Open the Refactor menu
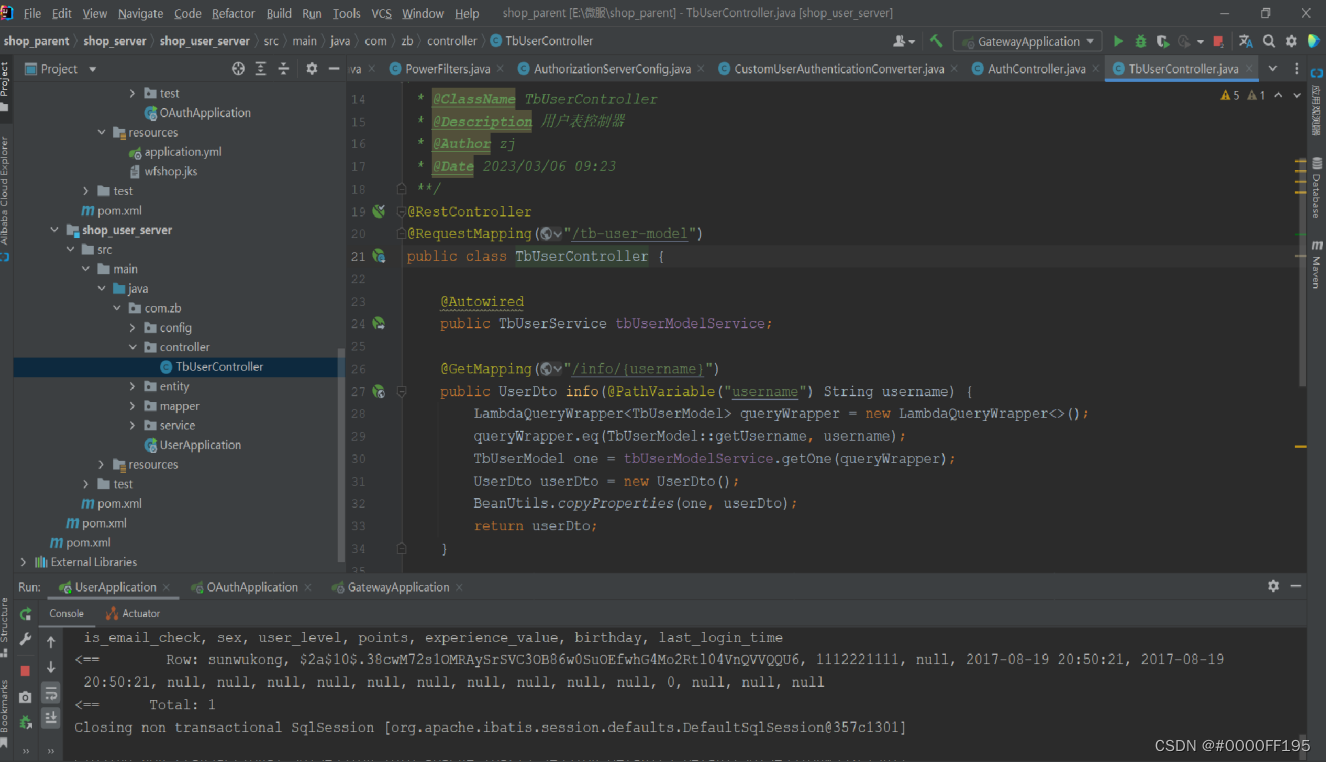The height and width of the screenshot is (762, 1326). pyautogui.click(x=232, y=13)
